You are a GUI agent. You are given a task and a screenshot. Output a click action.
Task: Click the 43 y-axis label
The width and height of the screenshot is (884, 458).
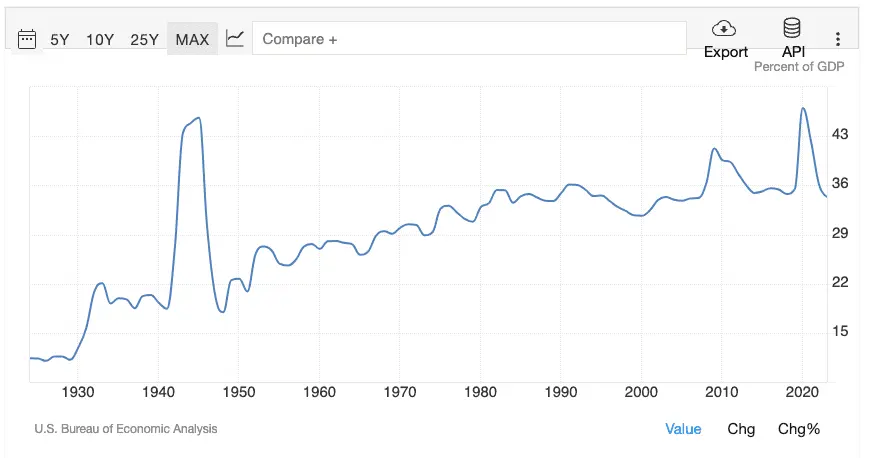pyautogui.click(x=840, y=134)
